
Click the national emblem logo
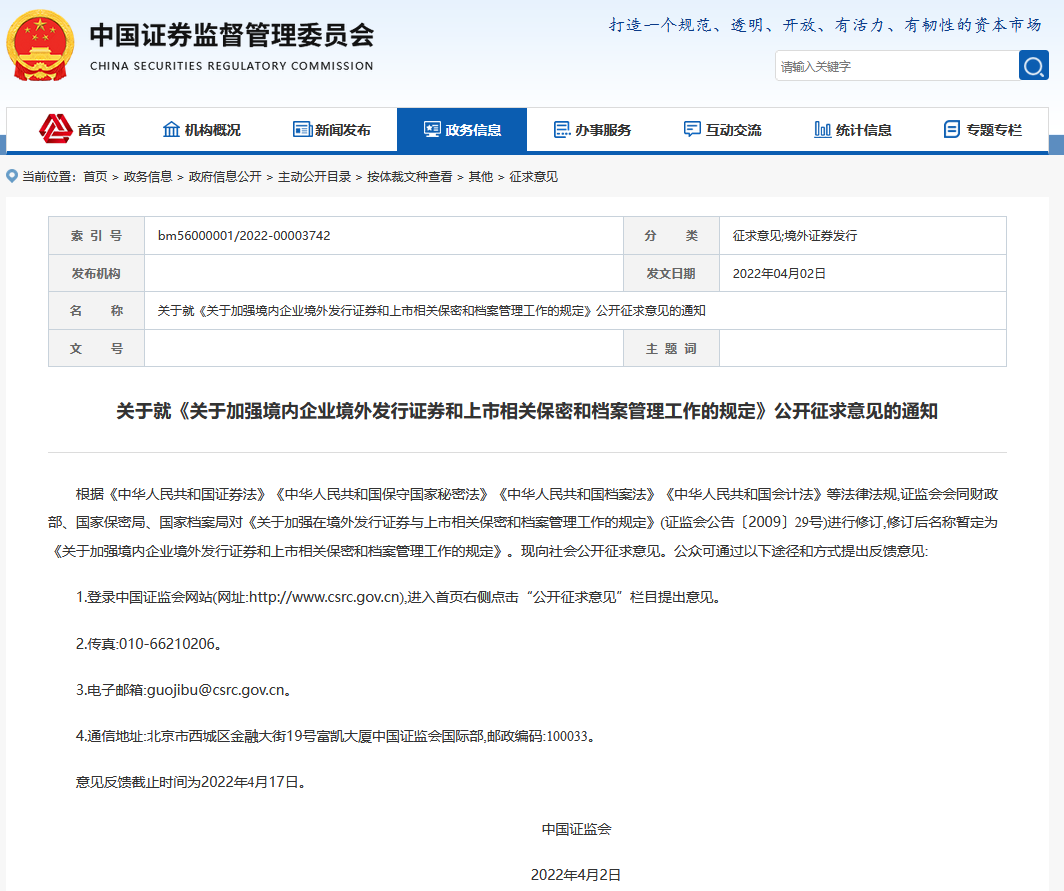click(x=40, y=45)
